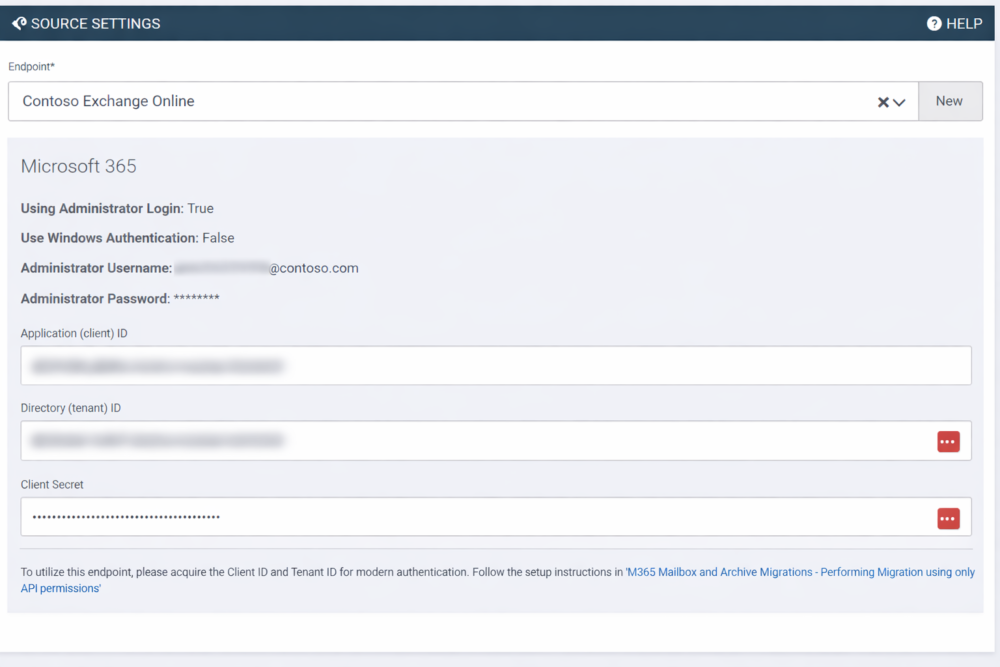The width and height of the screenshot is (1000, 667).
Task: Click the red ellipsis icon in Client Secret
Action: (x=948, y=518)
